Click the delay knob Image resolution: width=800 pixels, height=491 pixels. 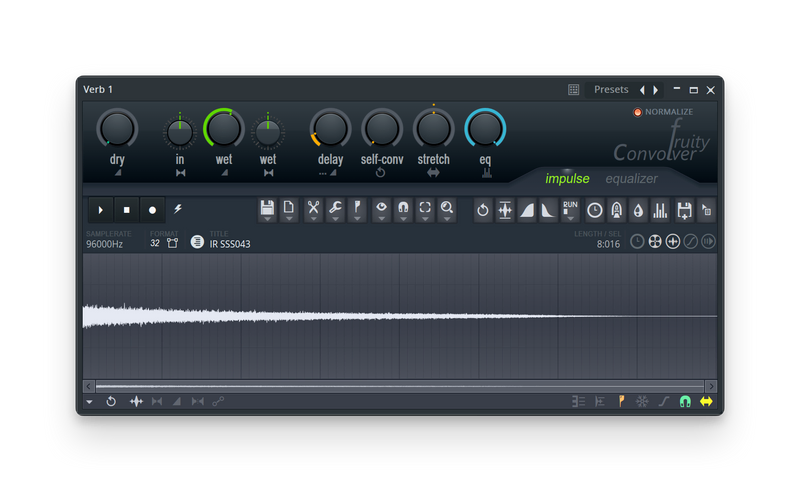[330, 129]
